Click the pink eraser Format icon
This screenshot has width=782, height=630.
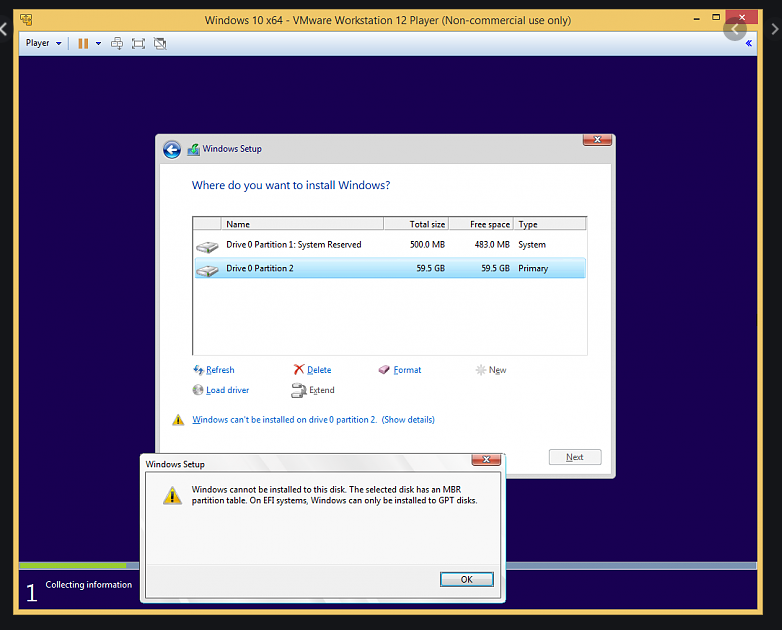(384, 370)
